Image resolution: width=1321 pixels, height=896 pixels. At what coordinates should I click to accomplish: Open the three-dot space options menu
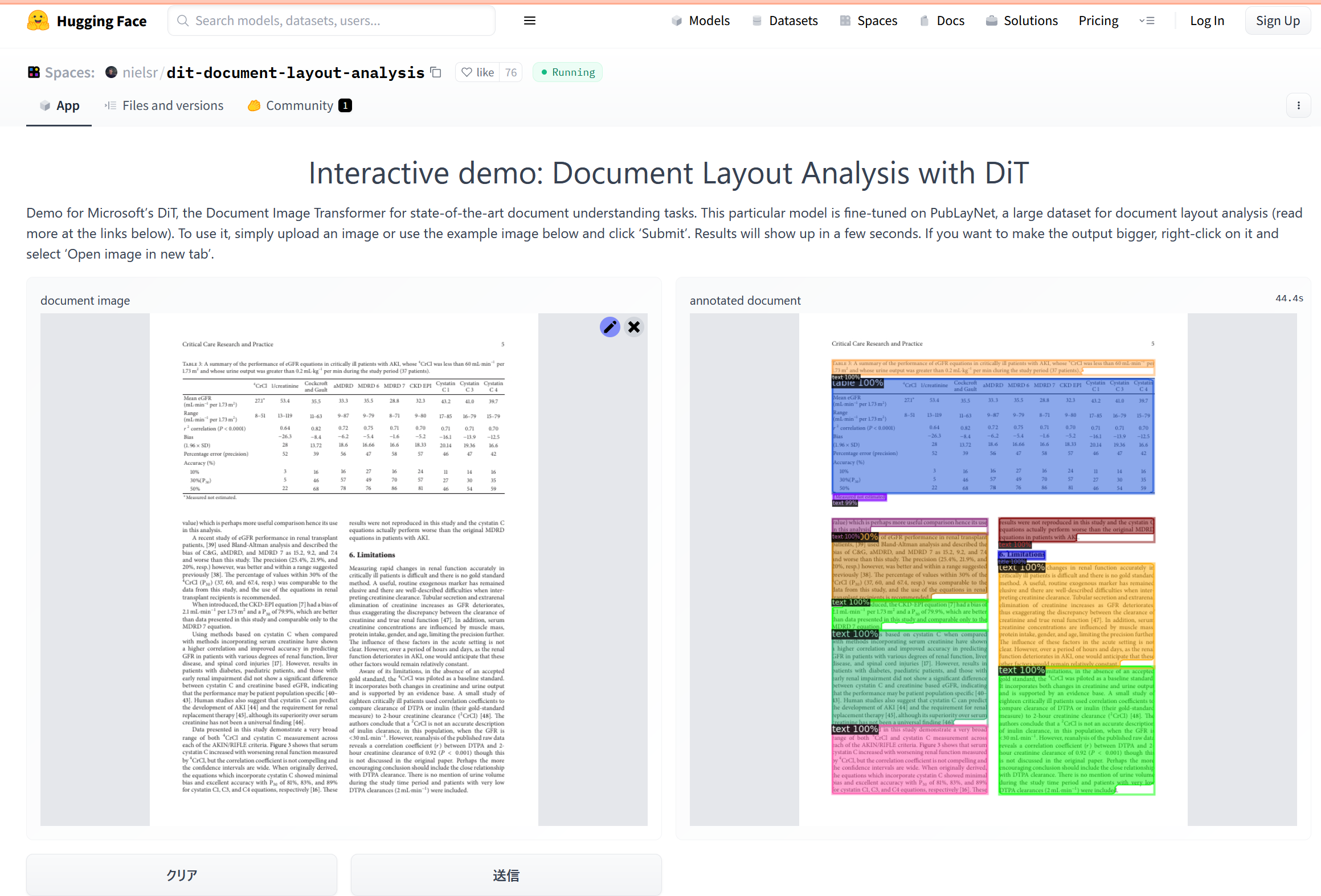click(1298, 105)
